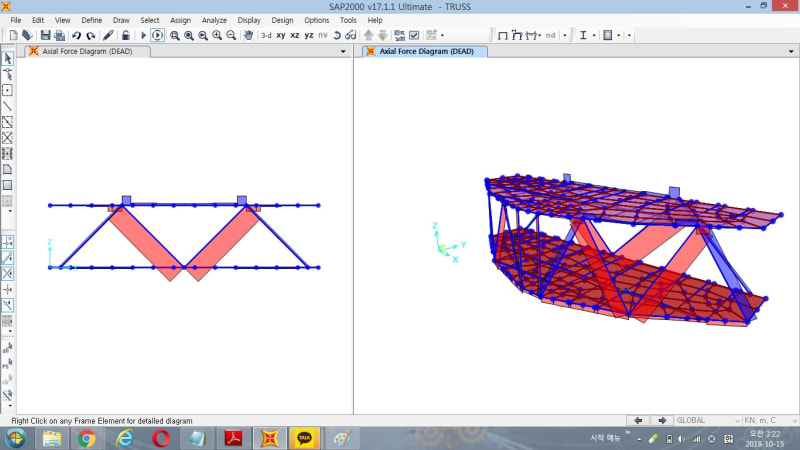Viewport: 800px width, 450px height.
Task: Open dropdown next to the nd button
Action: point(565,35)
